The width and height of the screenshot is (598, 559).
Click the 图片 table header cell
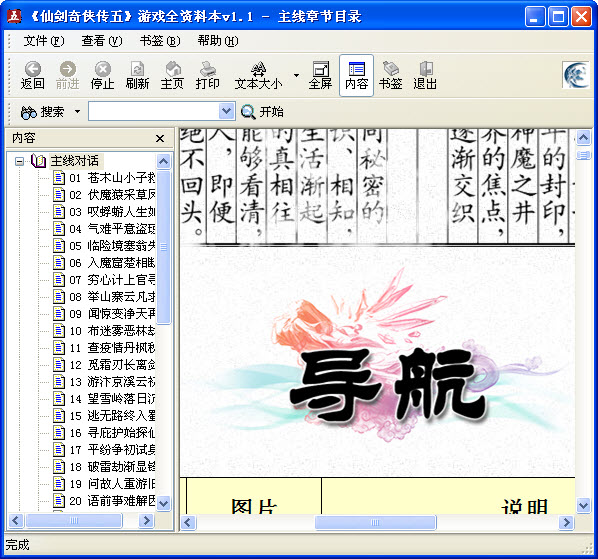(x=254, y=496)
